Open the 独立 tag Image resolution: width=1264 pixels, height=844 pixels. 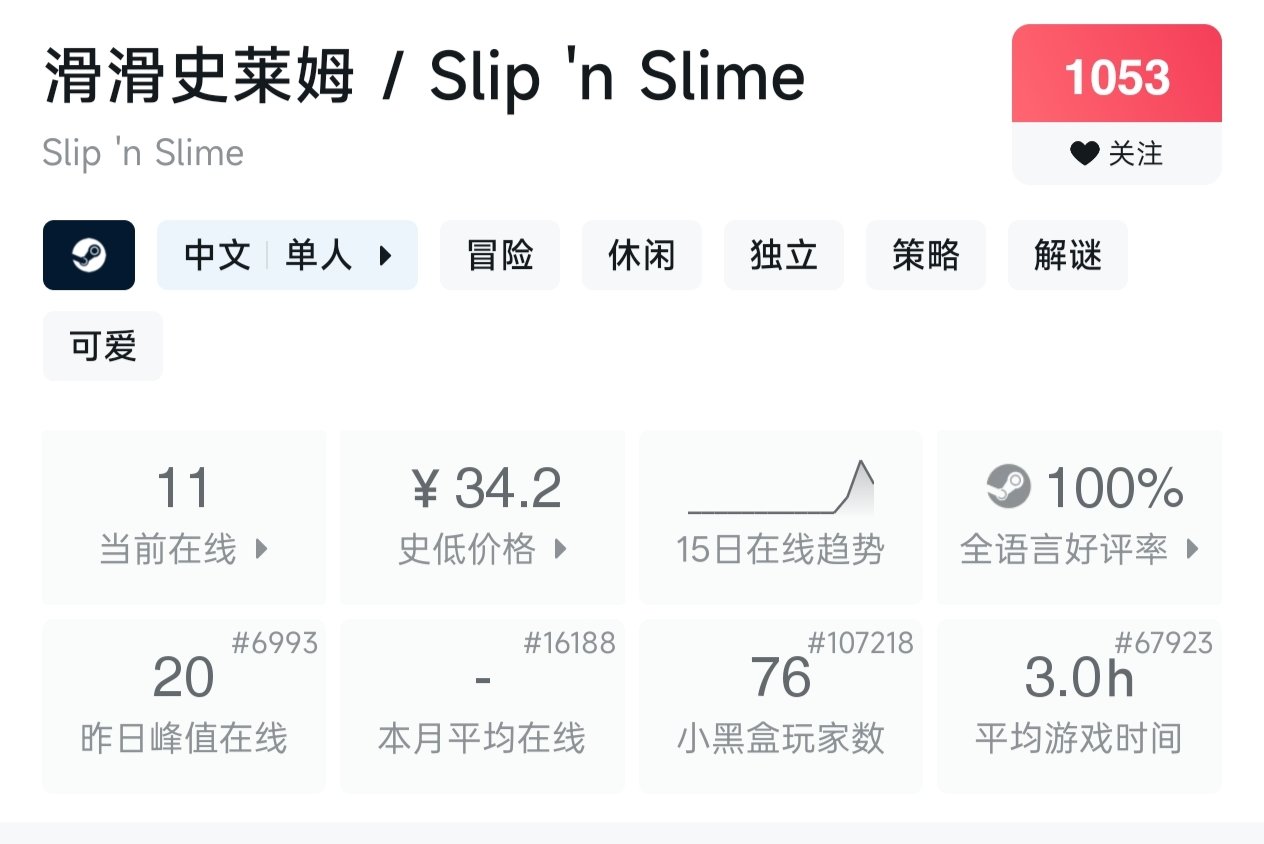tap(784, 255)
